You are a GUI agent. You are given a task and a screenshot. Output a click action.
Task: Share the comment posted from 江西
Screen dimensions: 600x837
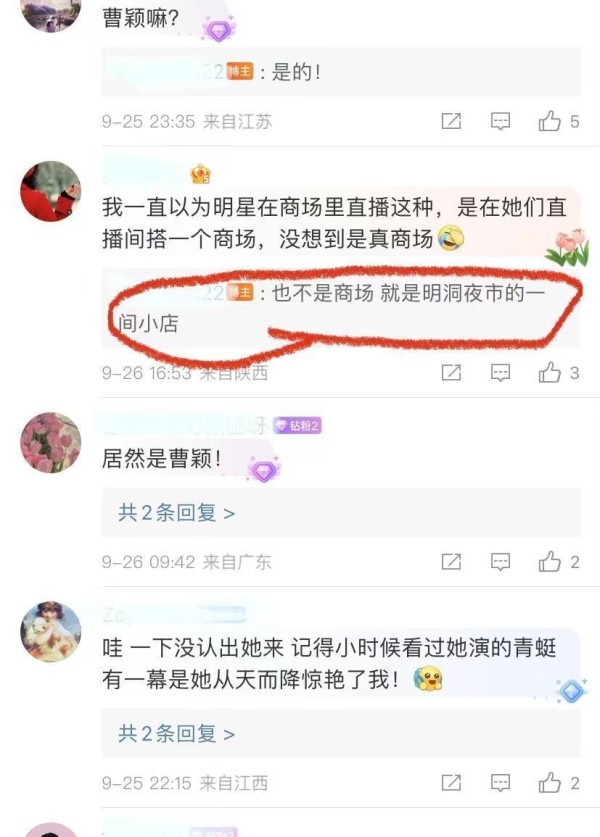pyautogui.click(x=451, y=783)
